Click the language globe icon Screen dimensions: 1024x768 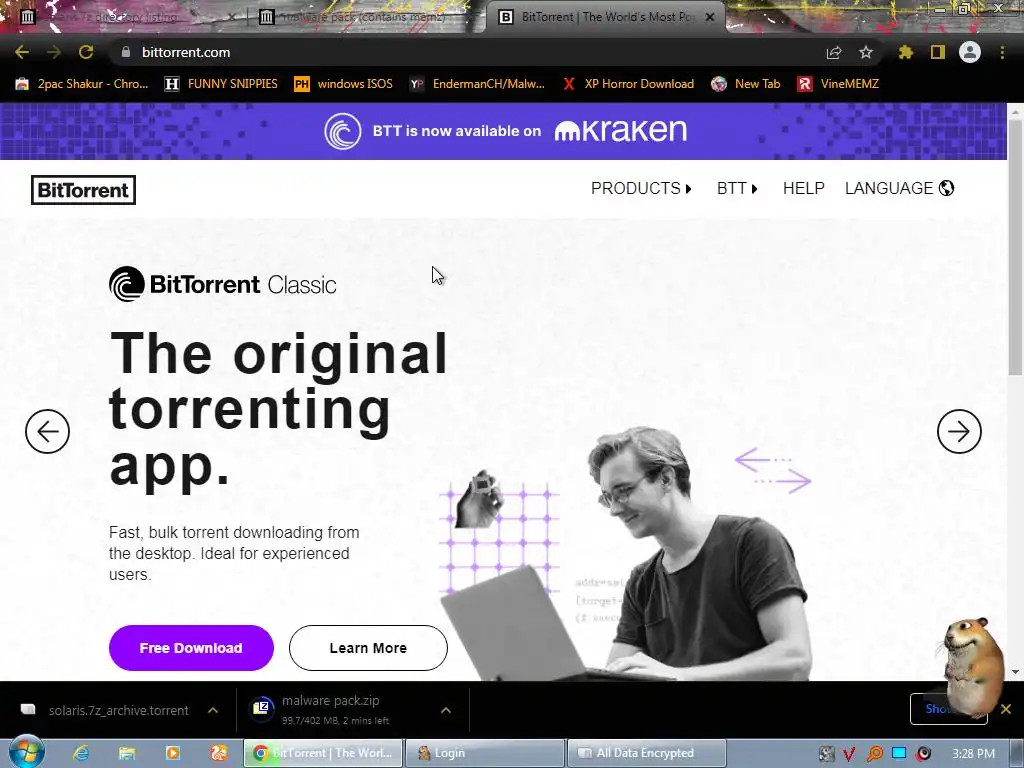click(946, 188)
